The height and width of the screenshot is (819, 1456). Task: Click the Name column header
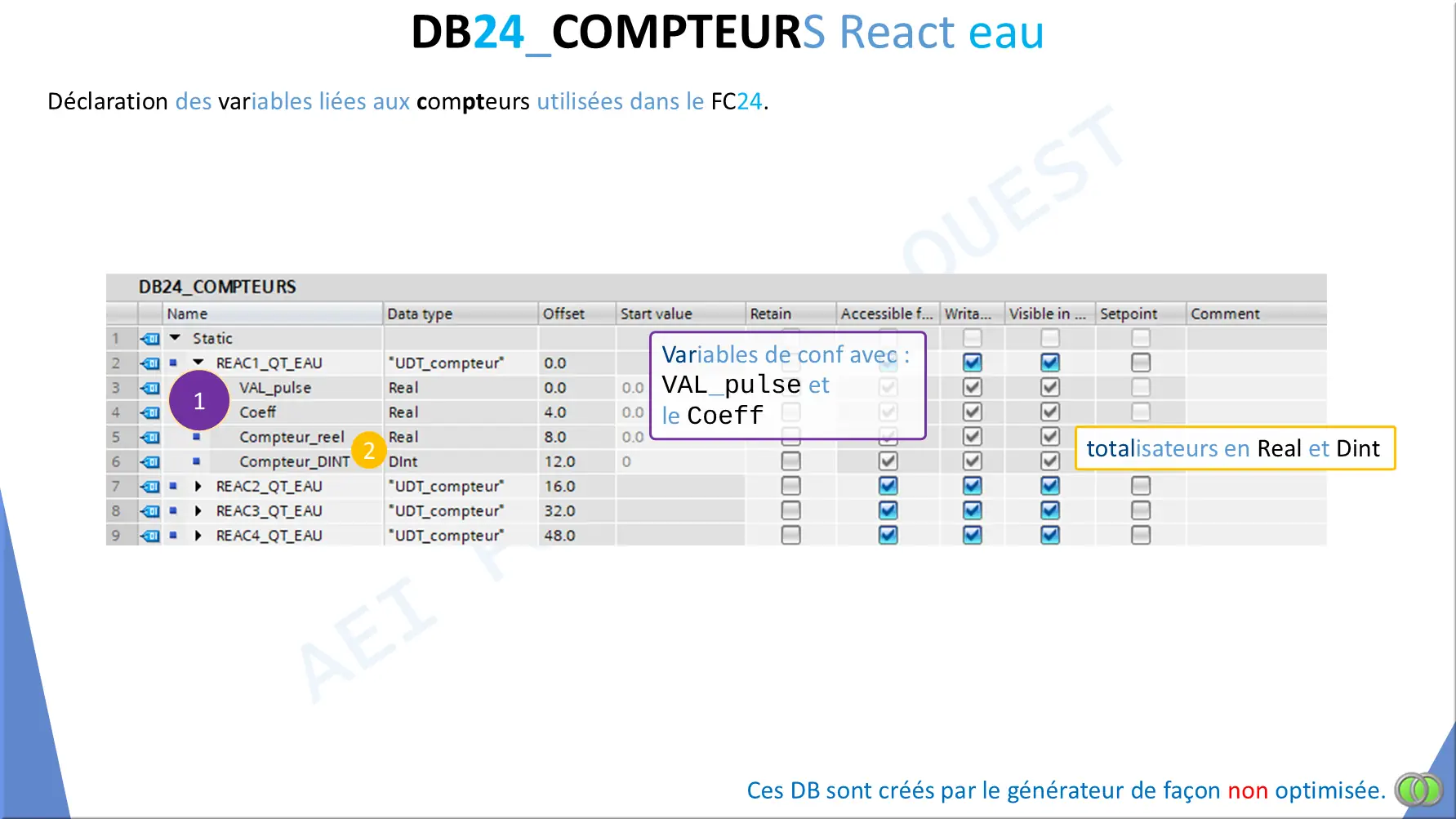pyautogui.click(x=273, y=314)
